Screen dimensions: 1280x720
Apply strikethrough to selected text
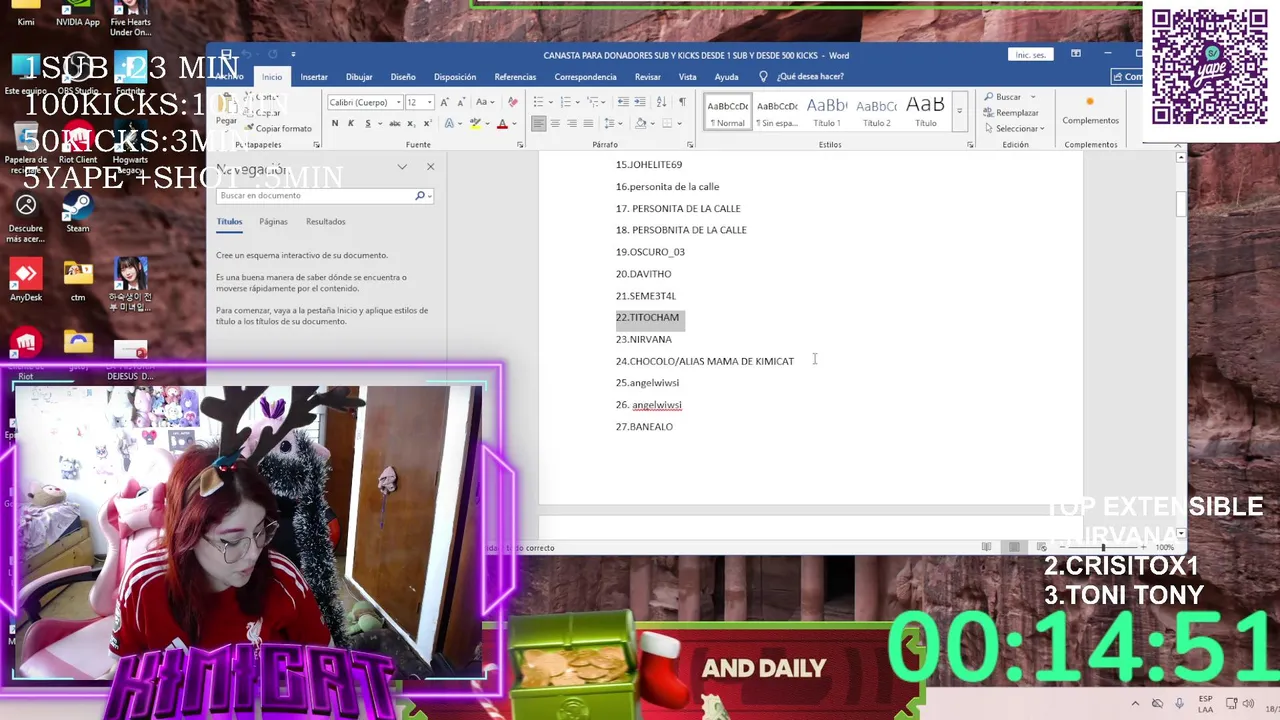[x=395, y=123]
